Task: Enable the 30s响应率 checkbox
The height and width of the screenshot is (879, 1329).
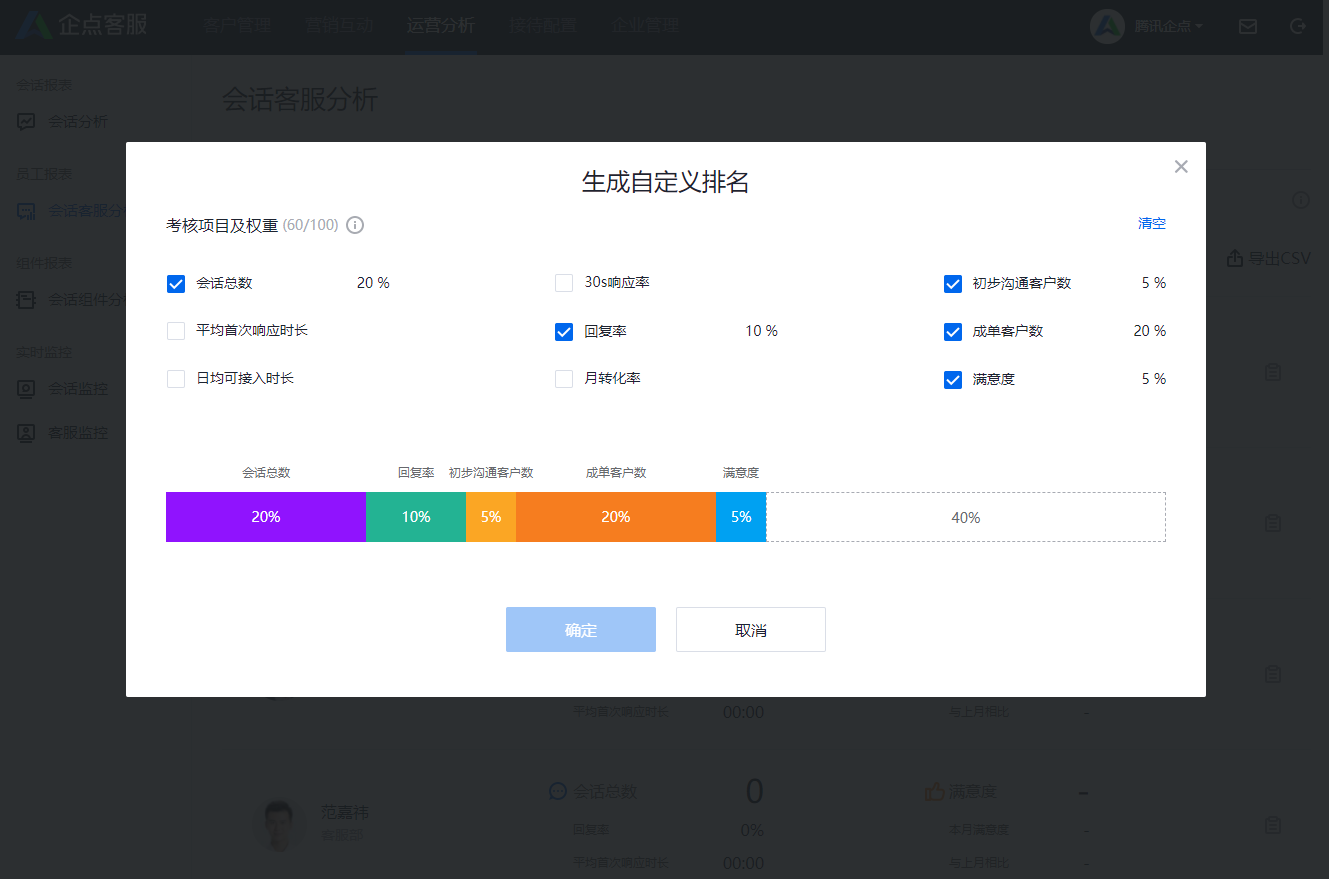Action: tap(564, 283)
